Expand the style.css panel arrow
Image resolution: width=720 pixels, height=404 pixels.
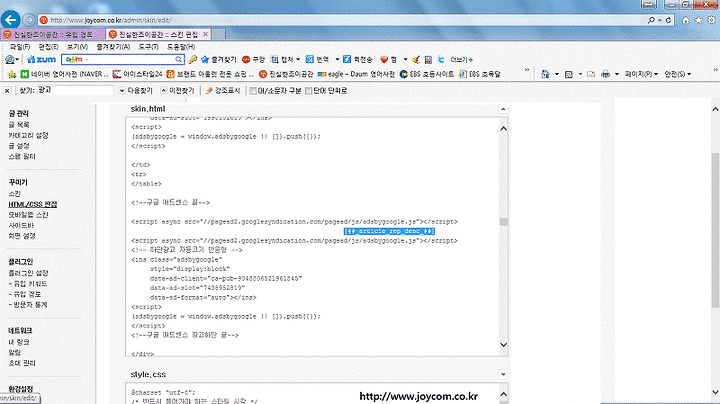point(503,374)
